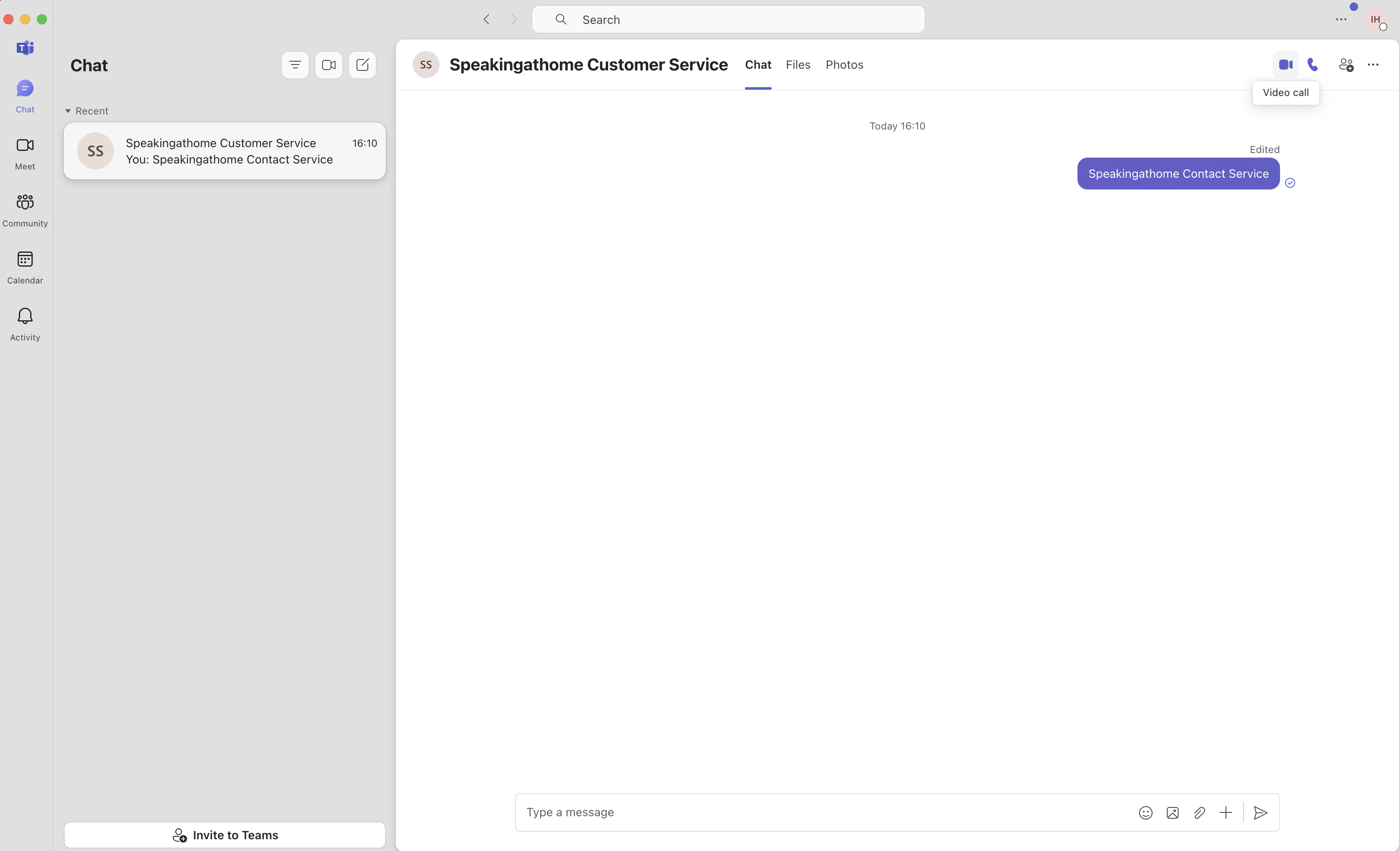Viewport: 1400px width, 851px height.
Task: Open the Activity feed
Action: 24,323
